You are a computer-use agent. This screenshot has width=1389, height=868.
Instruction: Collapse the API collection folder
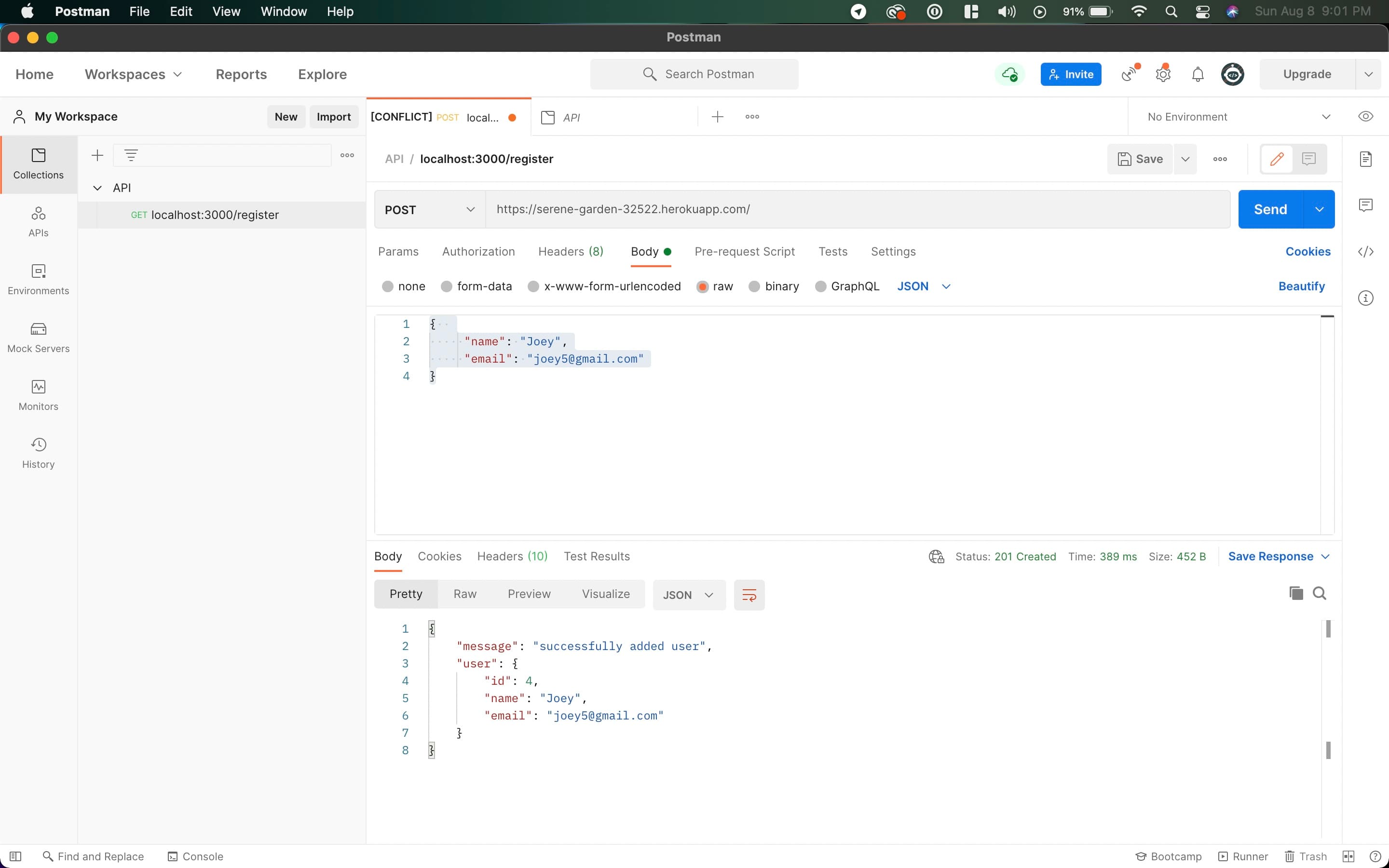[97, 188]
